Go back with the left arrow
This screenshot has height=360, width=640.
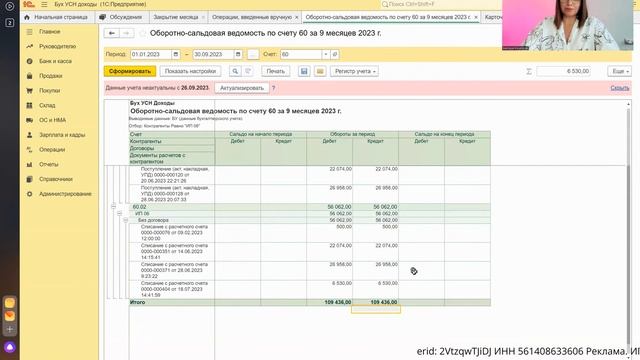coord(112,33)
